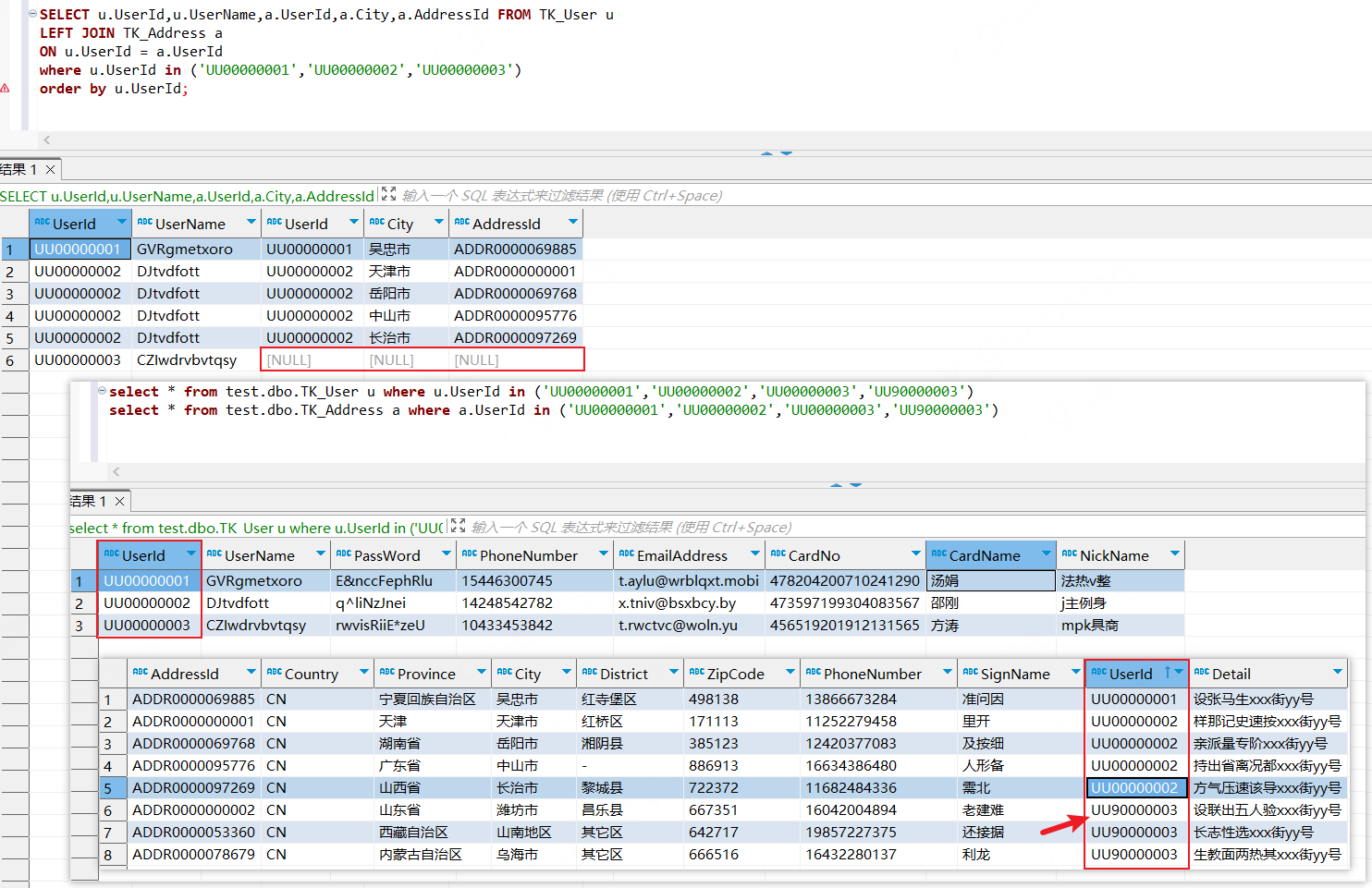1372x888 pixels.
Task: Select the ADDR0000097269 cell in the top grid
Action: [x=515, y=338]
